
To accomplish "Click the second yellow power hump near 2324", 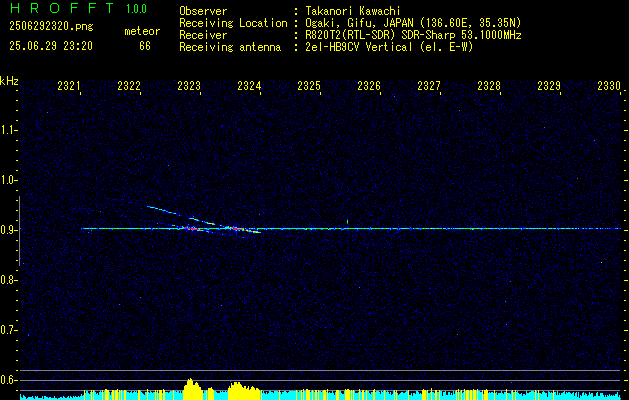I will coord(244,390).
